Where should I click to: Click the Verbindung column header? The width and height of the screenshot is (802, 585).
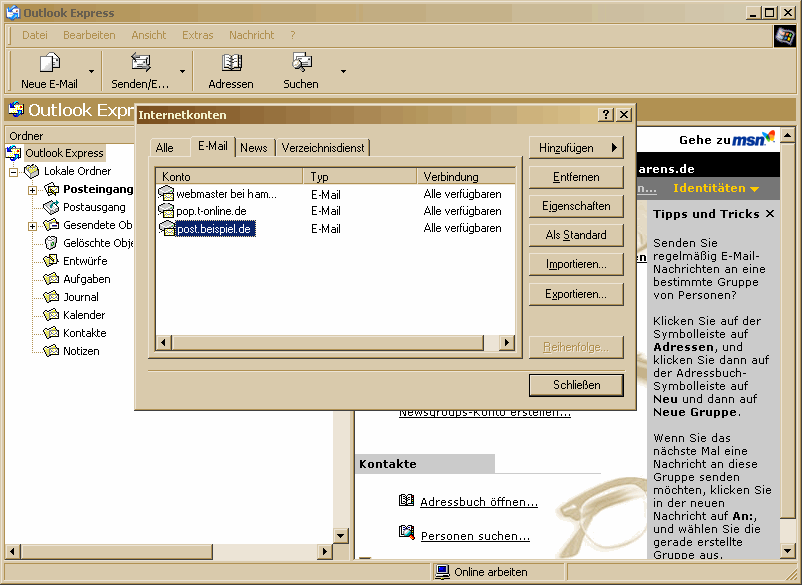coord(466,176)
